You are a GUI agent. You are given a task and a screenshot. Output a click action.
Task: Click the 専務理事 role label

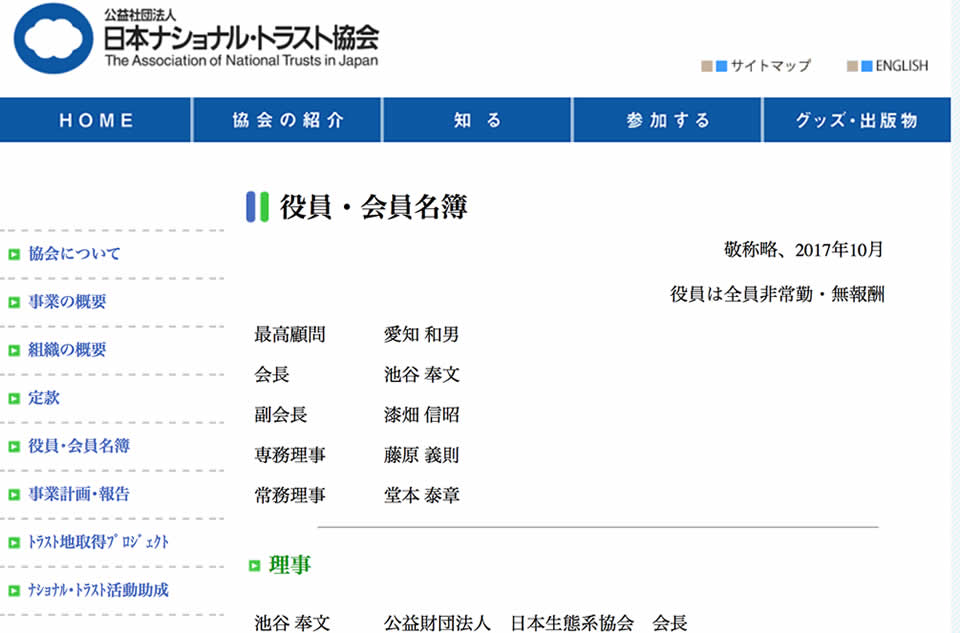(x=290, y=455)
